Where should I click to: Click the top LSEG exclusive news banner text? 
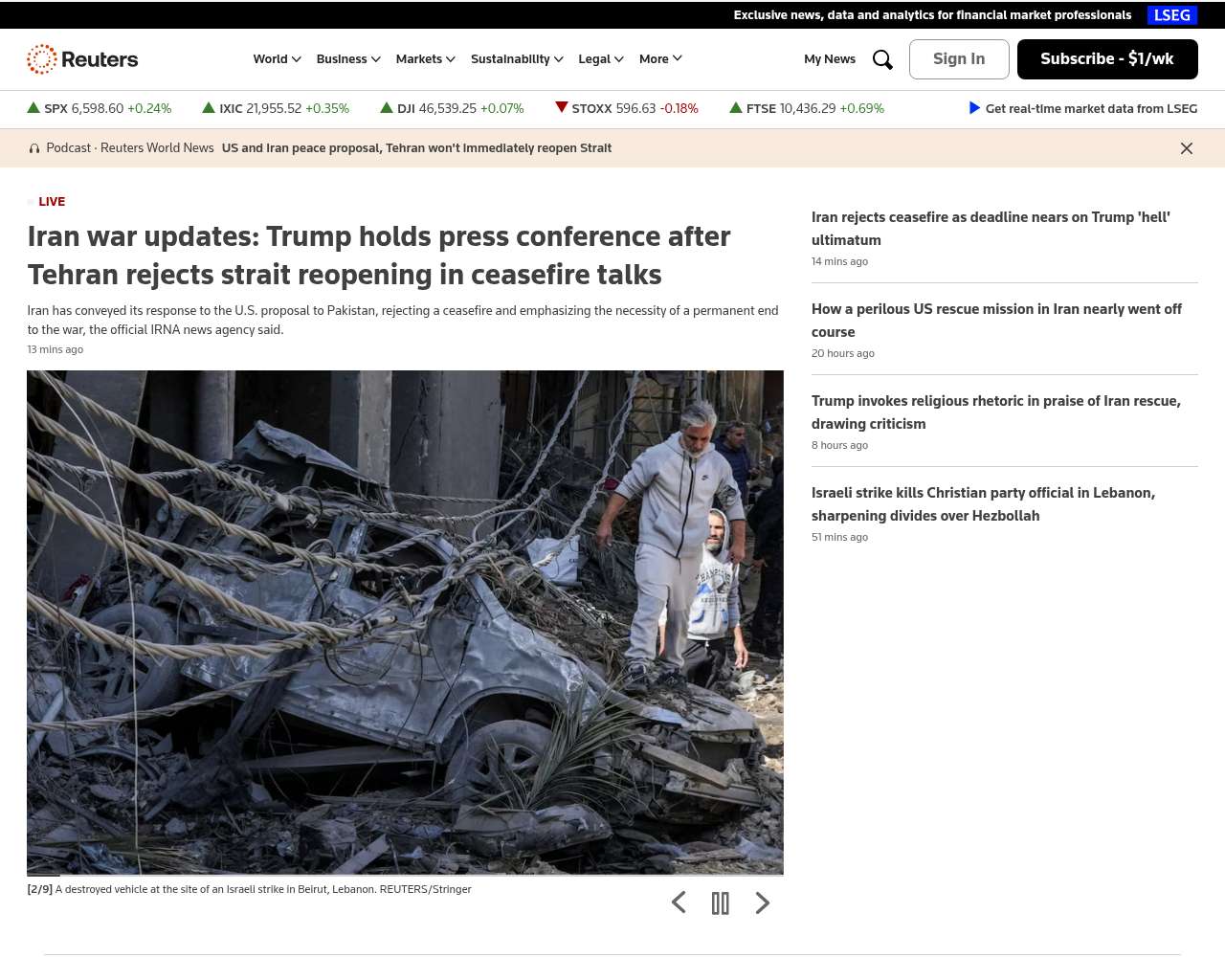(932, 15)
